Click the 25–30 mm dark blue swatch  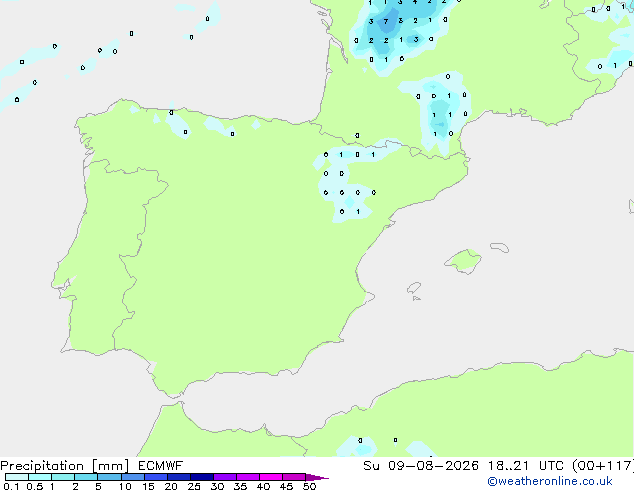201,477
